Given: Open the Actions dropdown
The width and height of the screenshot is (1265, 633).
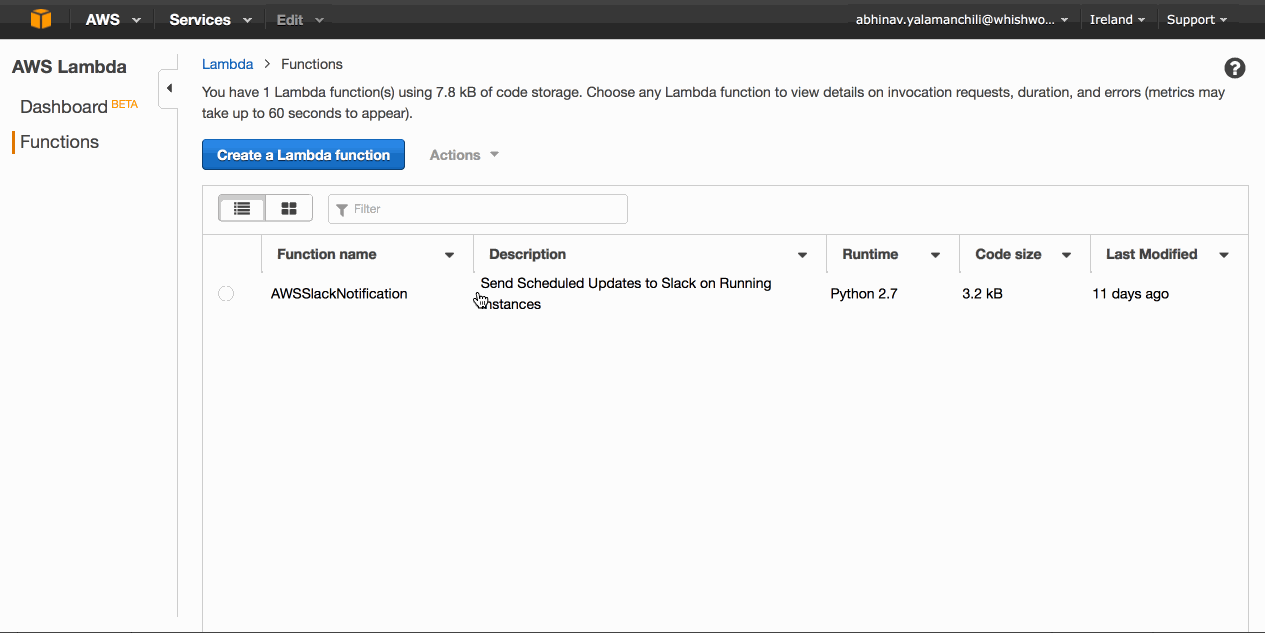Looking at the screenshot, I should click(x=464, y=155).
